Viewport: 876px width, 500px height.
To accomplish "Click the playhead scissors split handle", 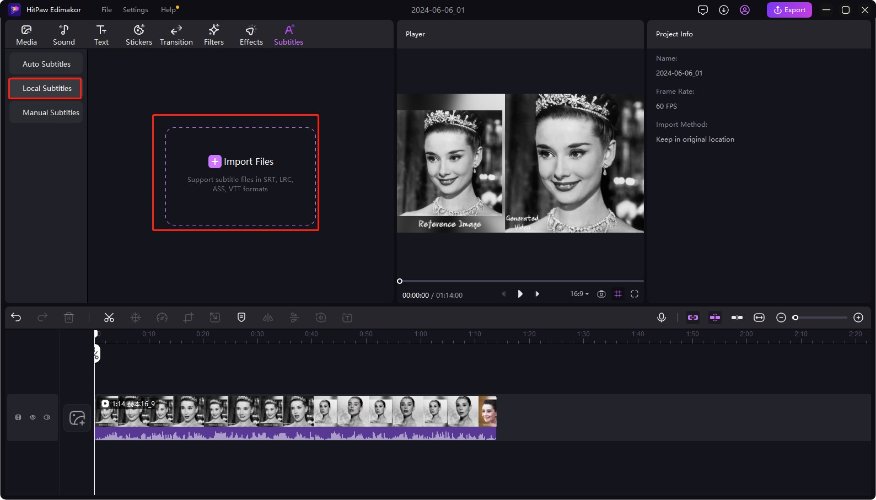I will coord(96,353).
